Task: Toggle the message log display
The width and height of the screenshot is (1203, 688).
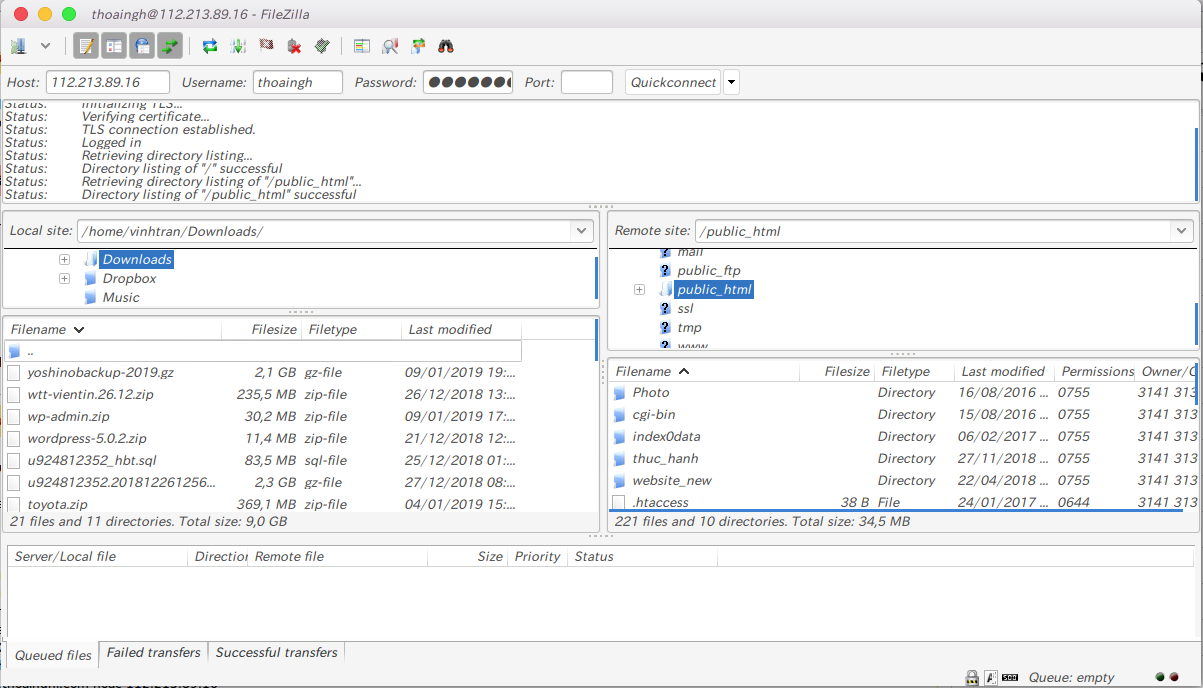Action: [86, 46]
